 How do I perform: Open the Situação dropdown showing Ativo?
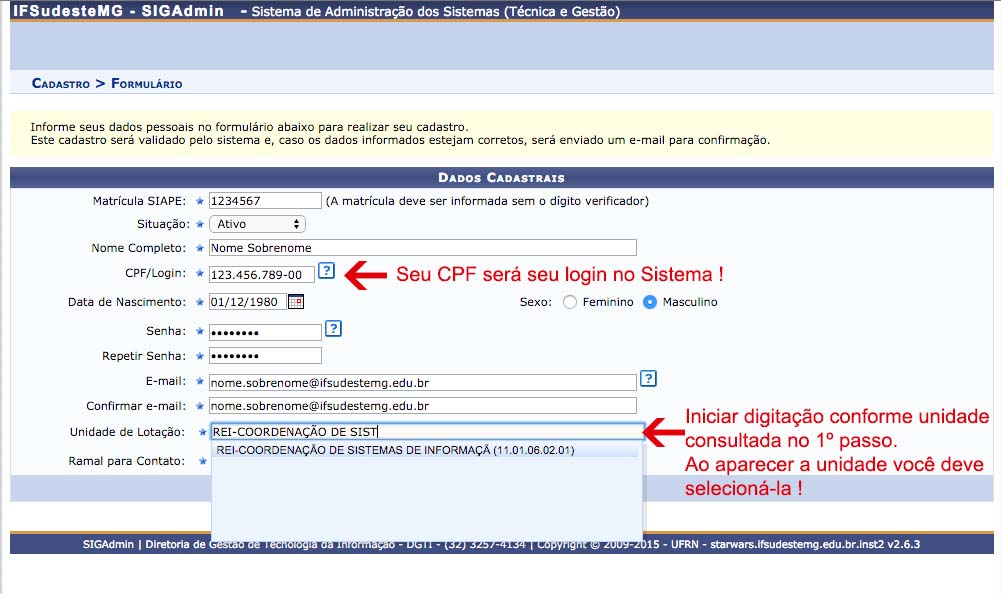click(257, 224)
